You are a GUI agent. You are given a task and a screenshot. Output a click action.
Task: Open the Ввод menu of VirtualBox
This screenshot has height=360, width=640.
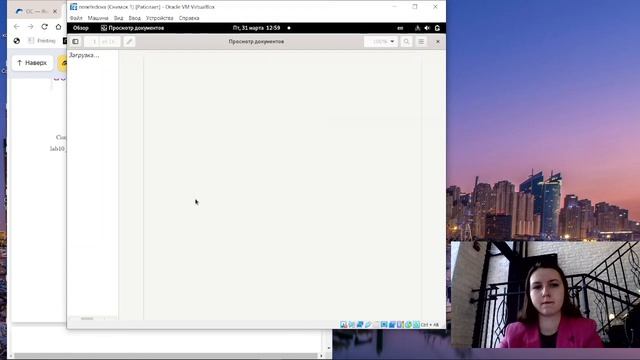pos(134,18)
